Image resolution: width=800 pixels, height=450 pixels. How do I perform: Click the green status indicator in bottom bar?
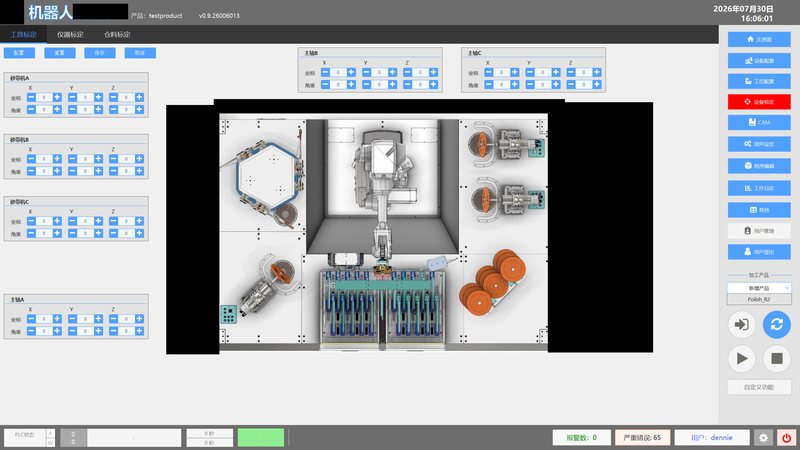(x=261, y=438)
